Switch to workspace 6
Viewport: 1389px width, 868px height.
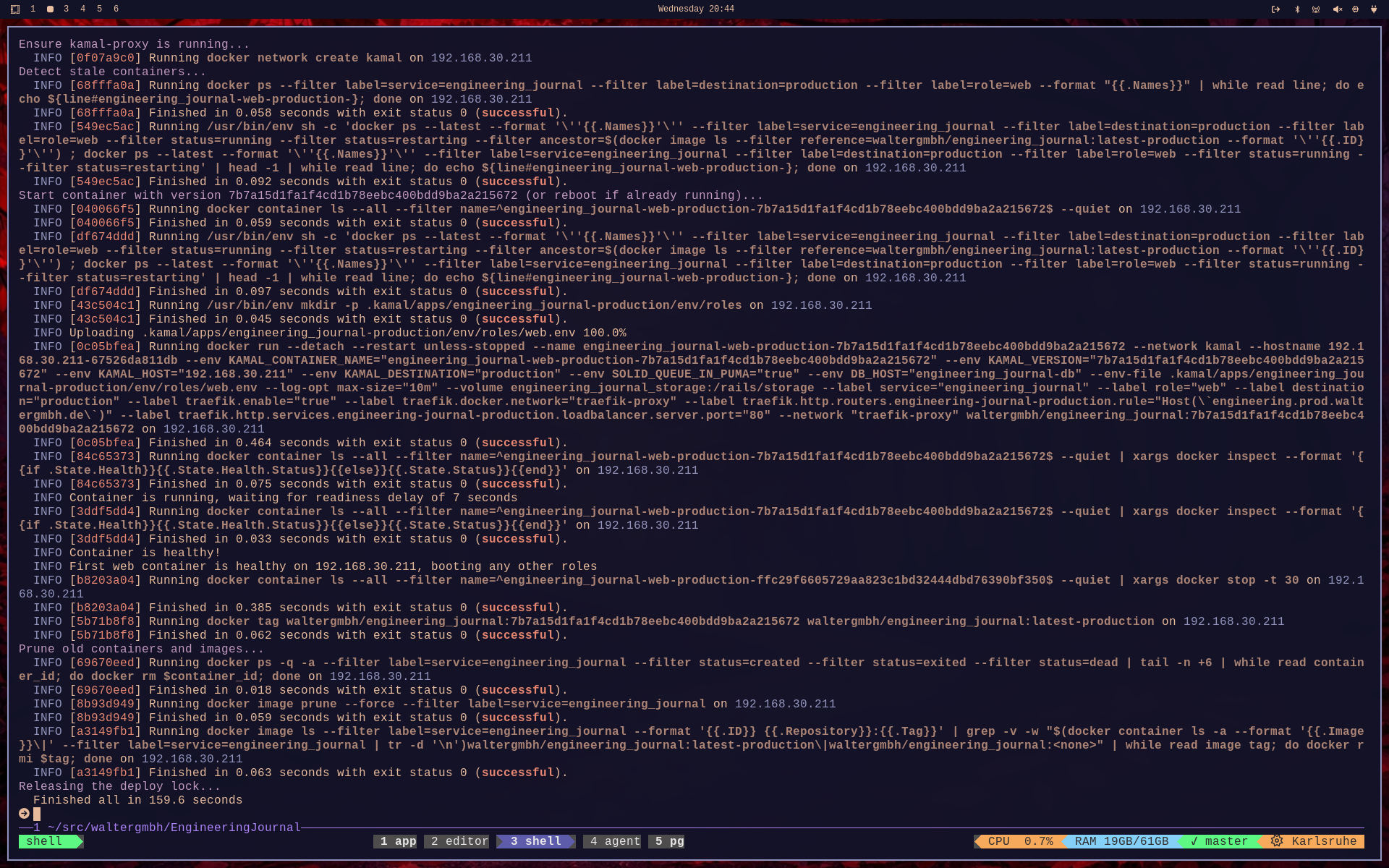[x=116, y=9]
